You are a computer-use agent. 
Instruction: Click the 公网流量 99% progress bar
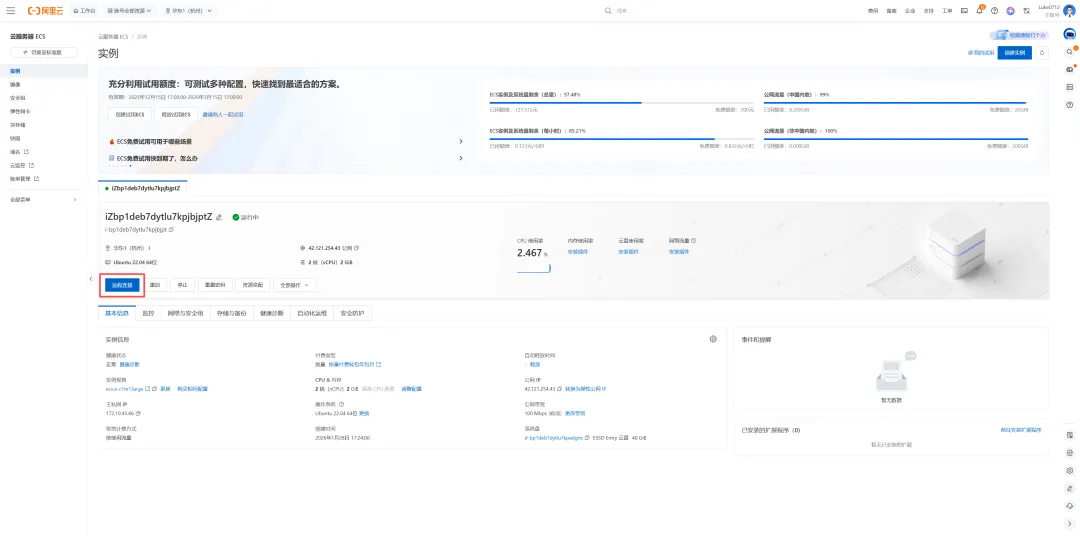[x=895, y=103]
